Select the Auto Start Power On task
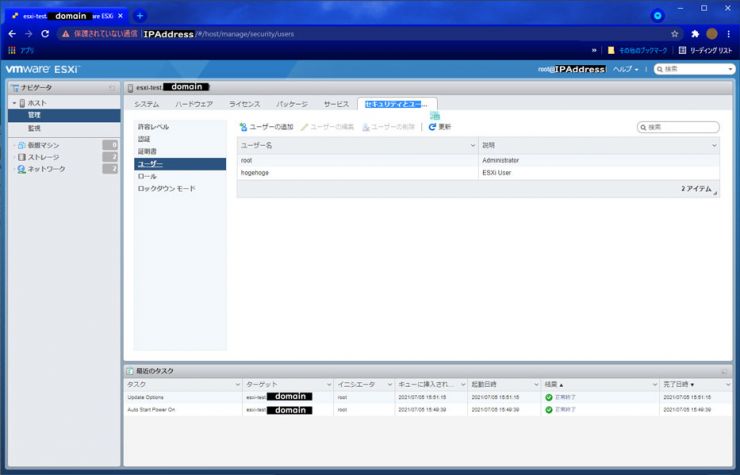740x475 pixels. point(428,410)
